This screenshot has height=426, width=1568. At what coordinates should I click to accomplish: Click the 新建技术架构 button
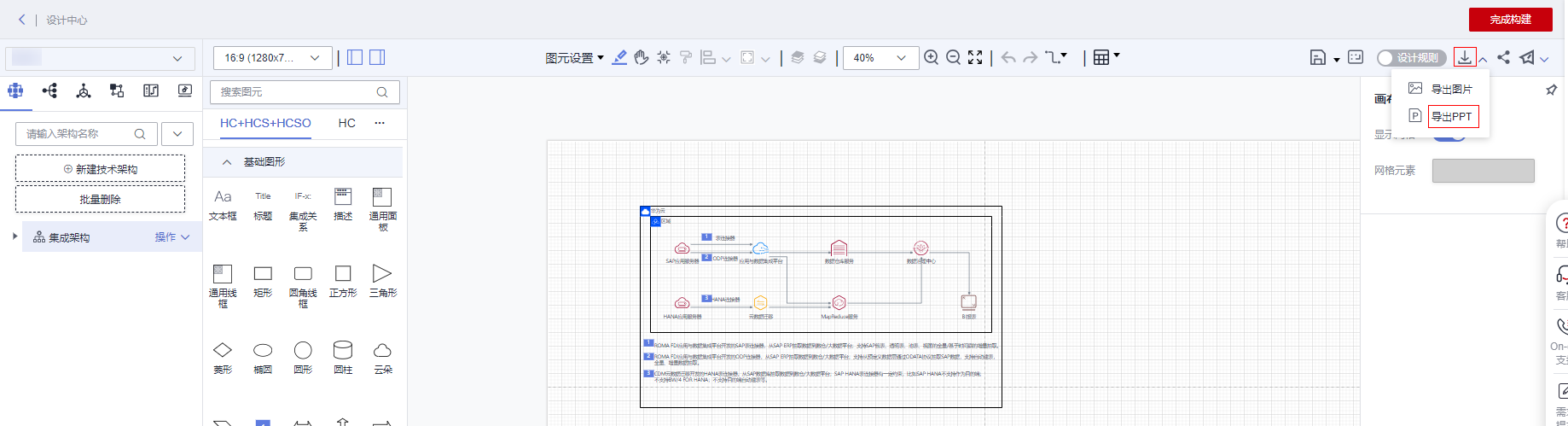[100, 168]
